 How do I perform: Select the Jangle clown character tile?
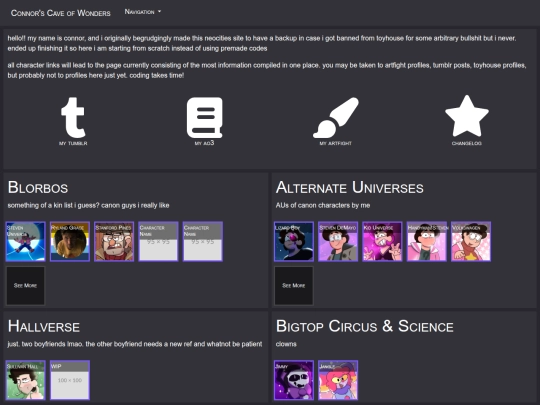coord(338,380)
